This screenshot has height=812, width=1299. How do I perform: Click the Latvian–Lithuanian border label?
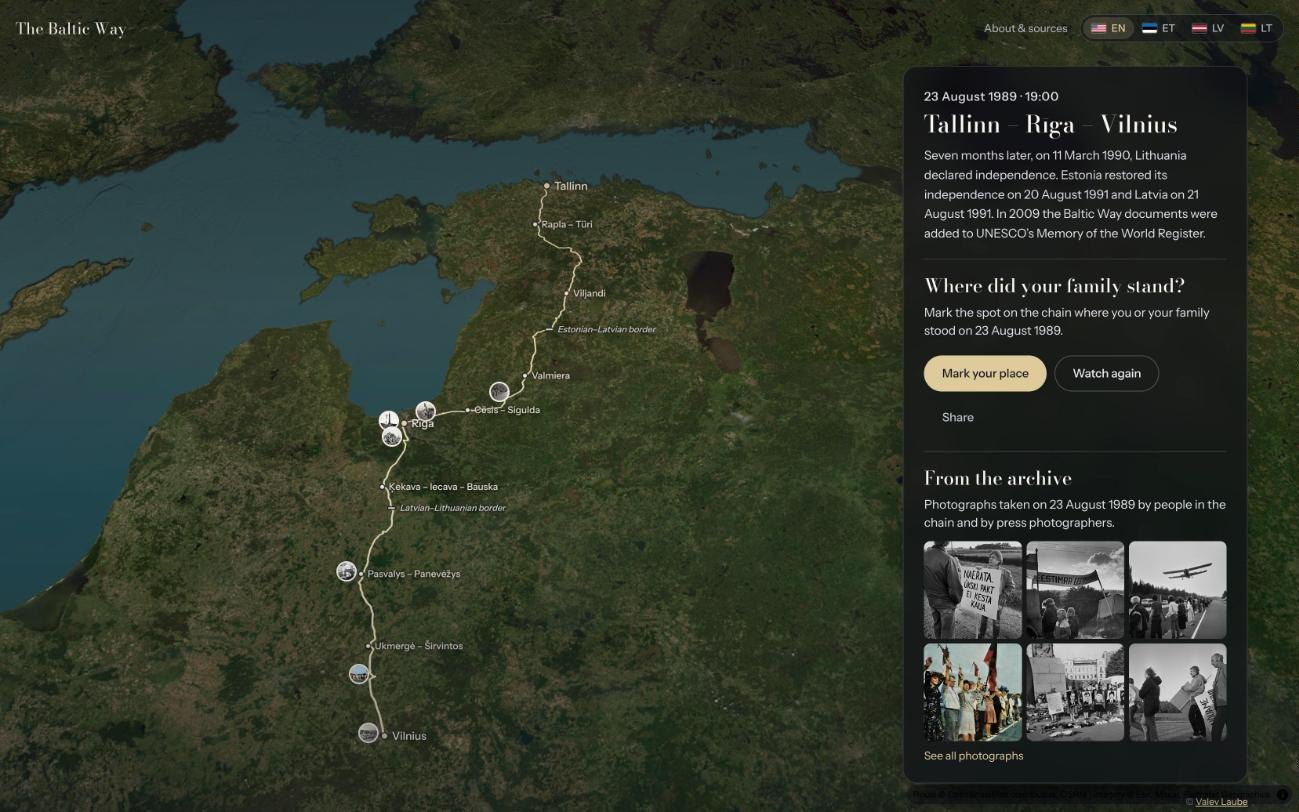[452, 508]
